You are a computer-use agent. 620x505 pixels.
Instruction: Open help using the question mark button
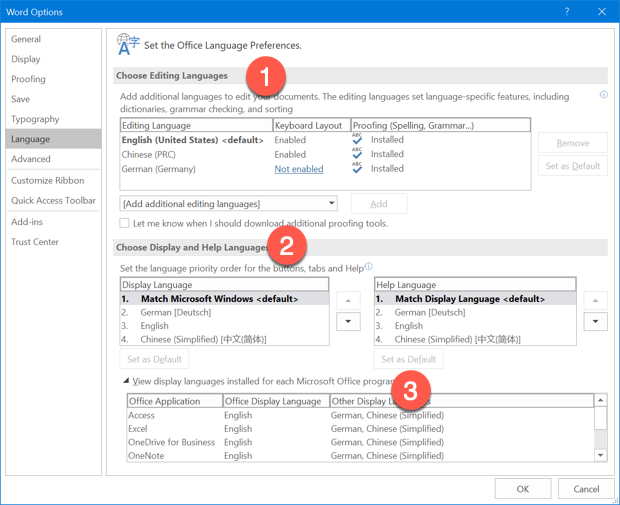567,12
